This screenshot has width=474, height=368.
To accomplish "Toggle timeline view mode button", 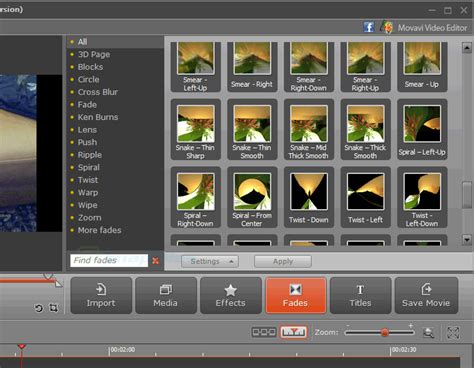I will [293, 332].
